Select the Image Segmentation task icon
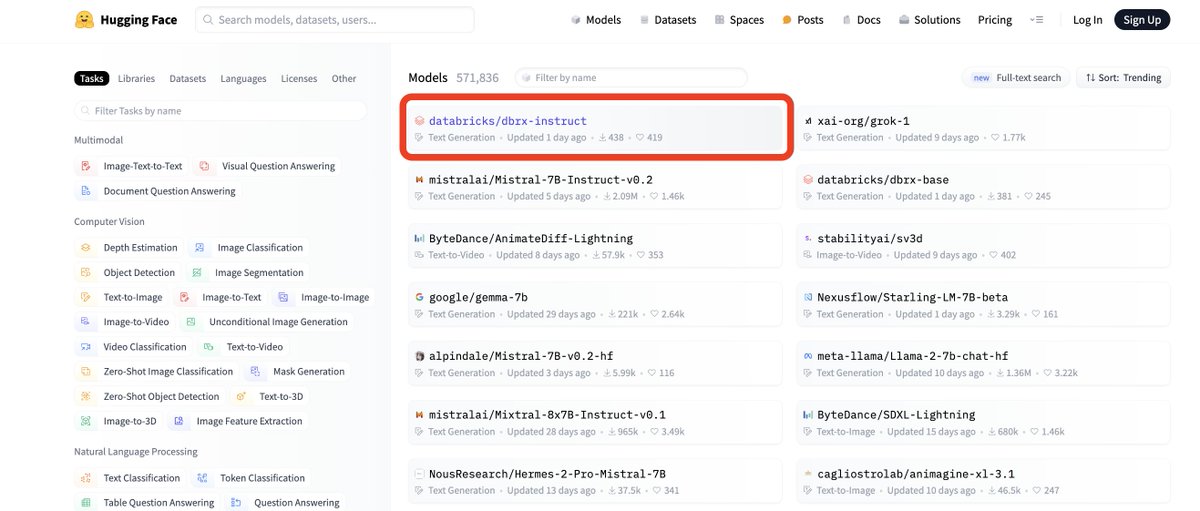The height and width of the screenshot is (511, 1200). click(x=197, y=272)
